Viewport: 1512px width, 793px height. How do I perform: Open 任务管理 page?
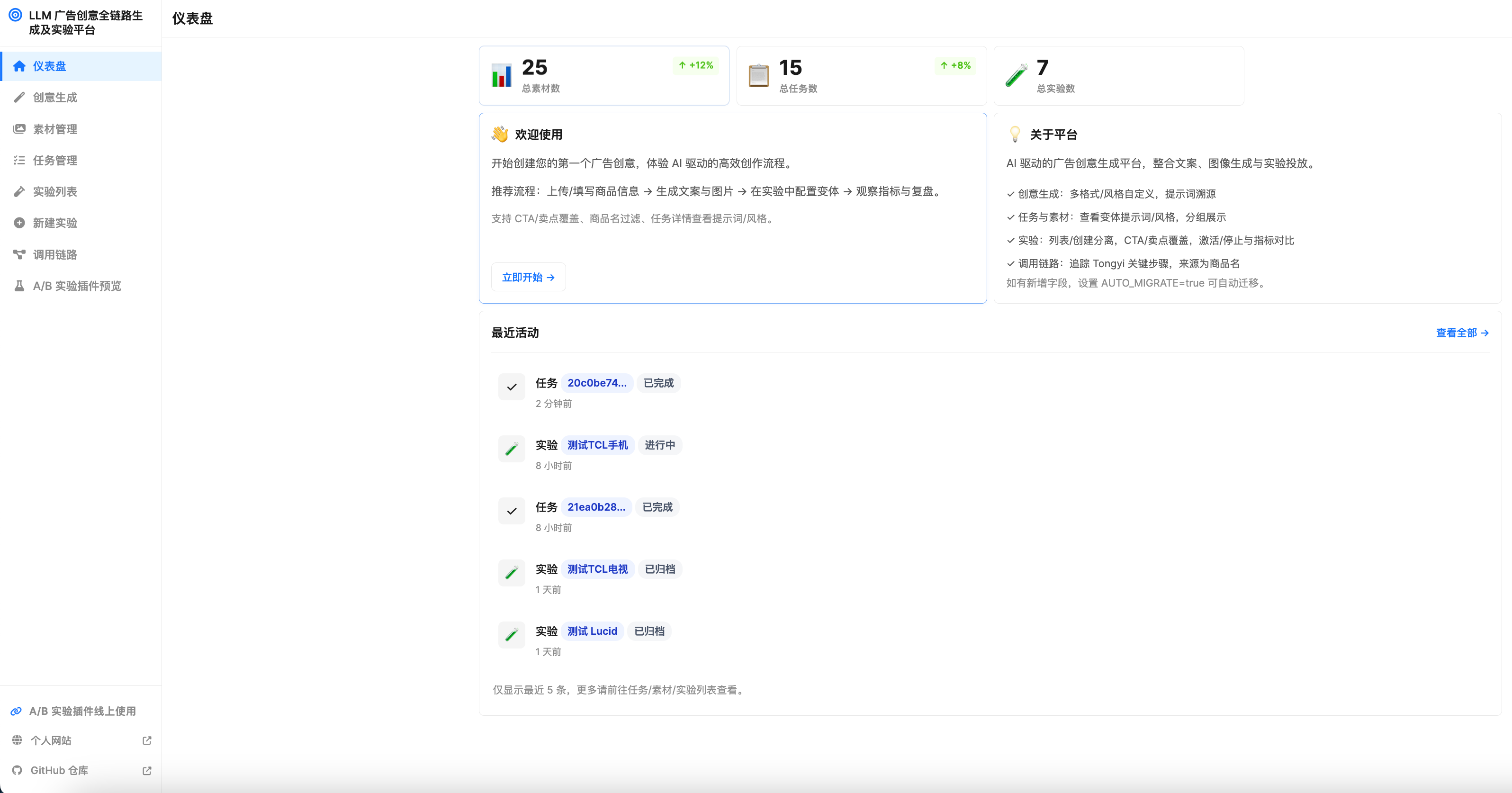[81, 160]
